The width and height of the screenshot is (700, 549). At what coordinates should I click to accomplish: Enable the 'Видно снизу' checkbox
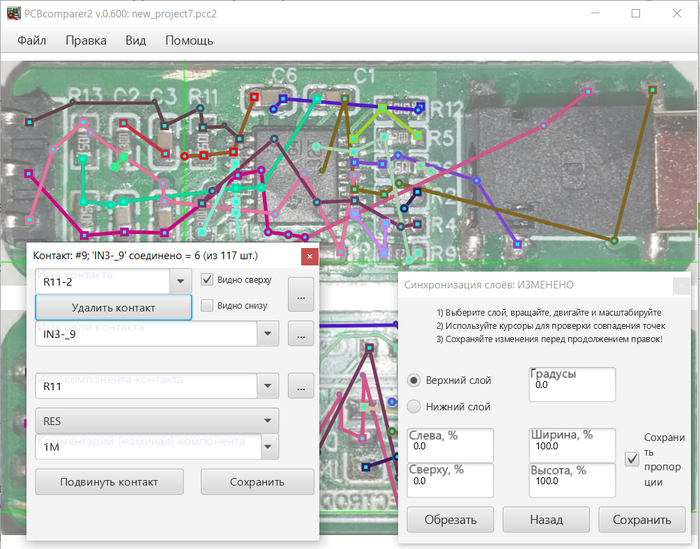point(208,305)
